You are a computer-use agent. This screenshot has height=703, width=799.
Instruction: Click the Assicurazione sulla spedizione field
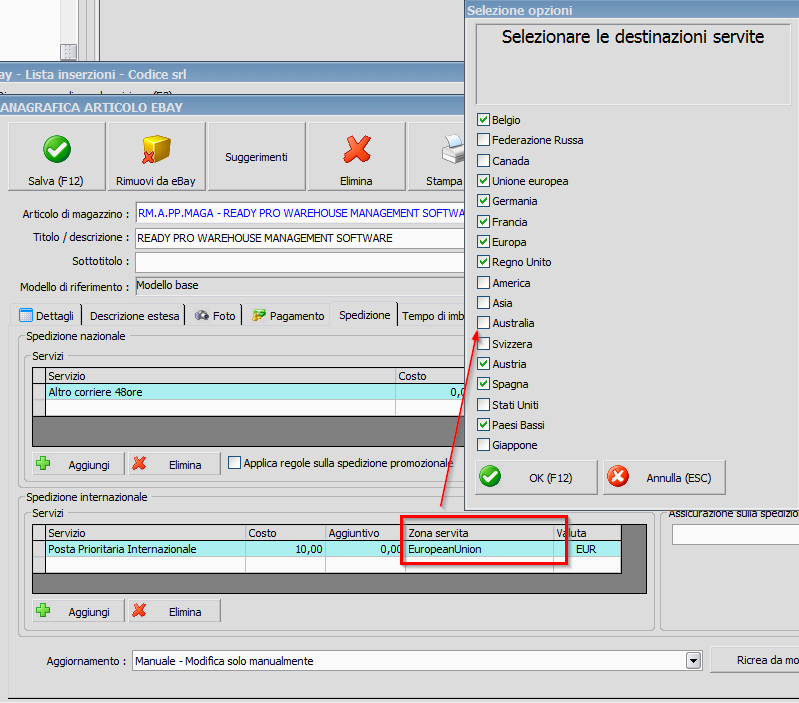coord(735,535)
